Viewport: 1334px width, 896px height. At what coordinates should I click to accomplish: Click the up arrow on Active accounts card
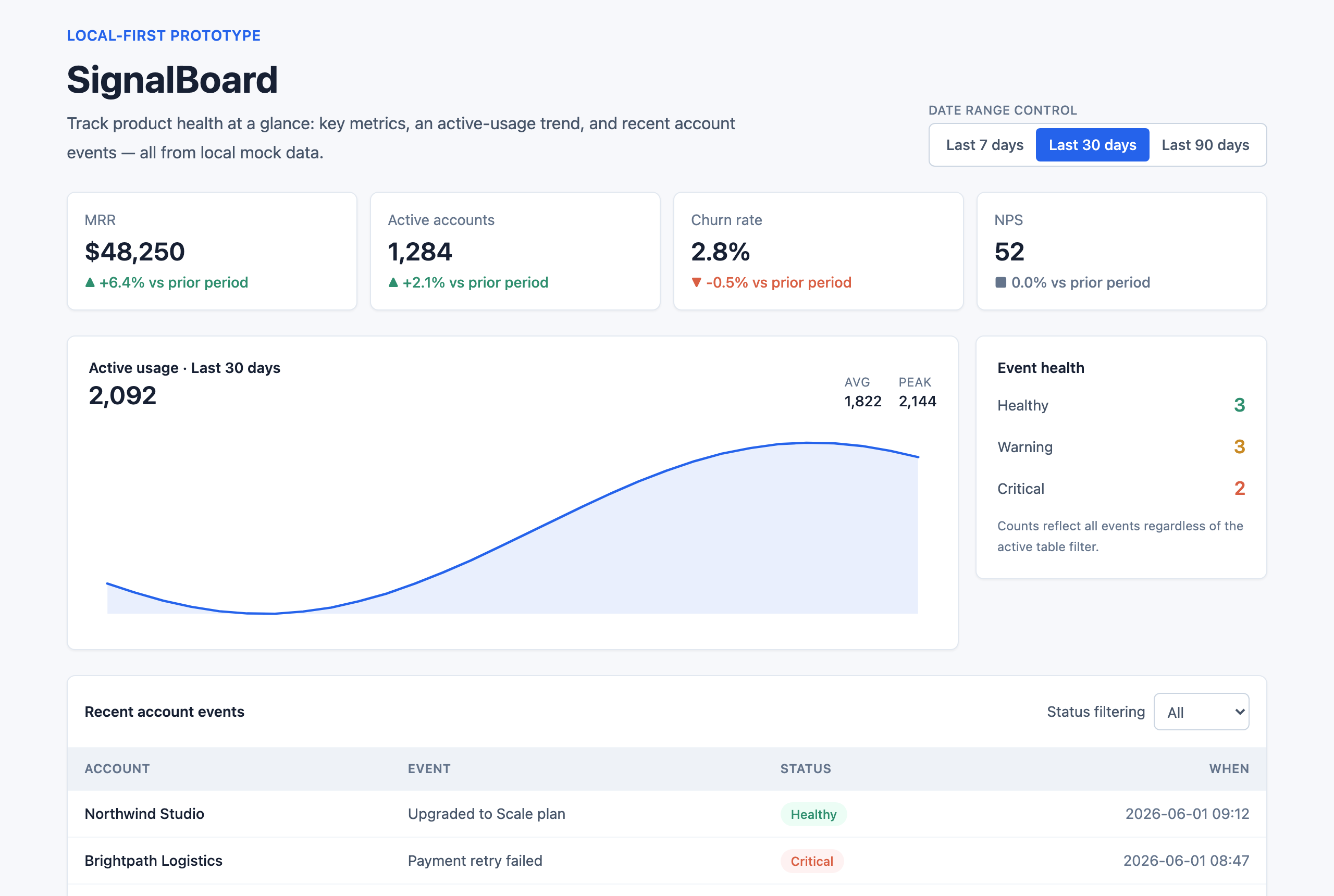tap(393, 282)
